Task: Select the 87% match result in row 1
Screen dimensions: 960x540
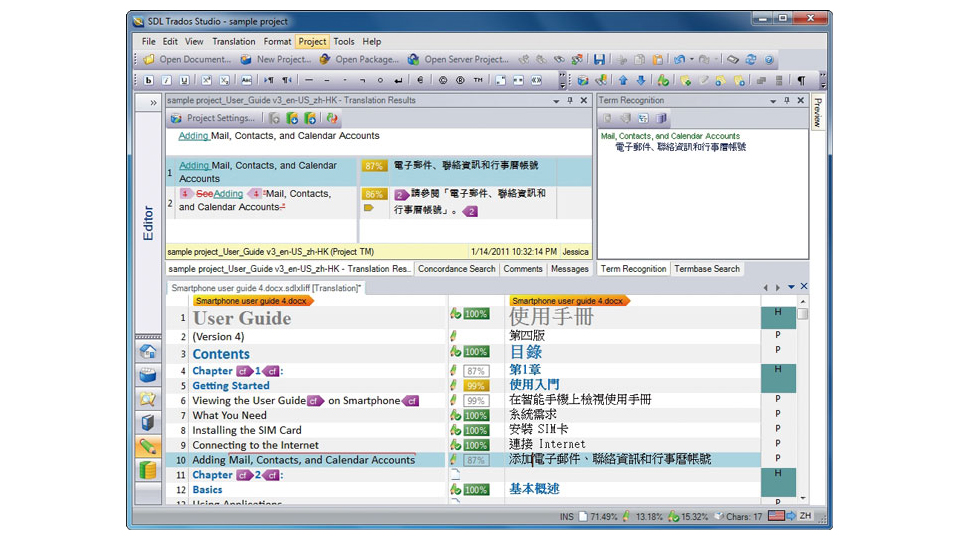Action: (374, 166)
